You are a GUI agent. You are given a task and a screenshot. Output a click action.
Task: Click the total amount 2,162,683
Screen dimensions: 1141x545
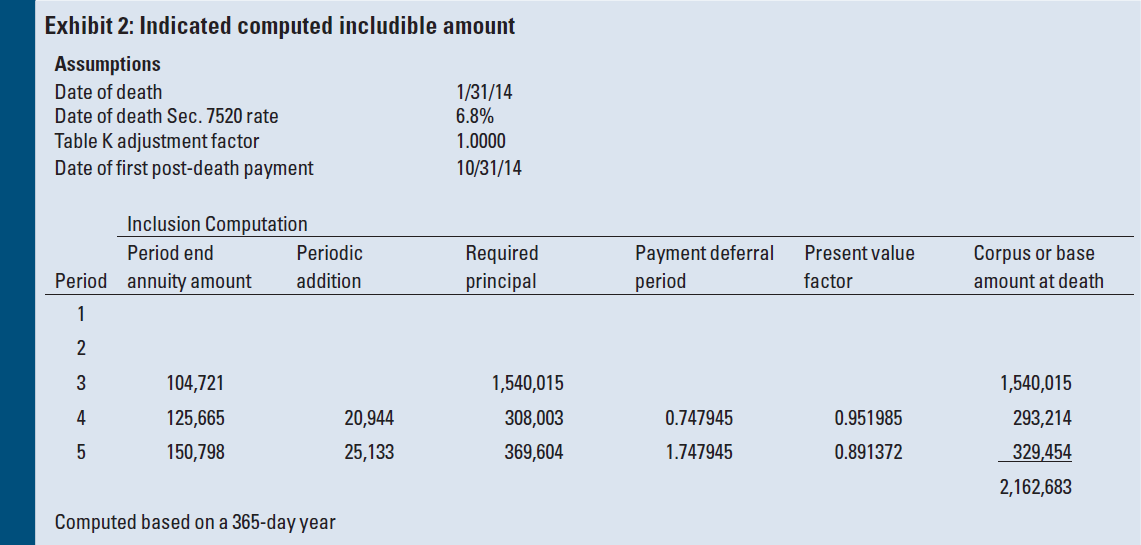click(x=1035, y=488)
